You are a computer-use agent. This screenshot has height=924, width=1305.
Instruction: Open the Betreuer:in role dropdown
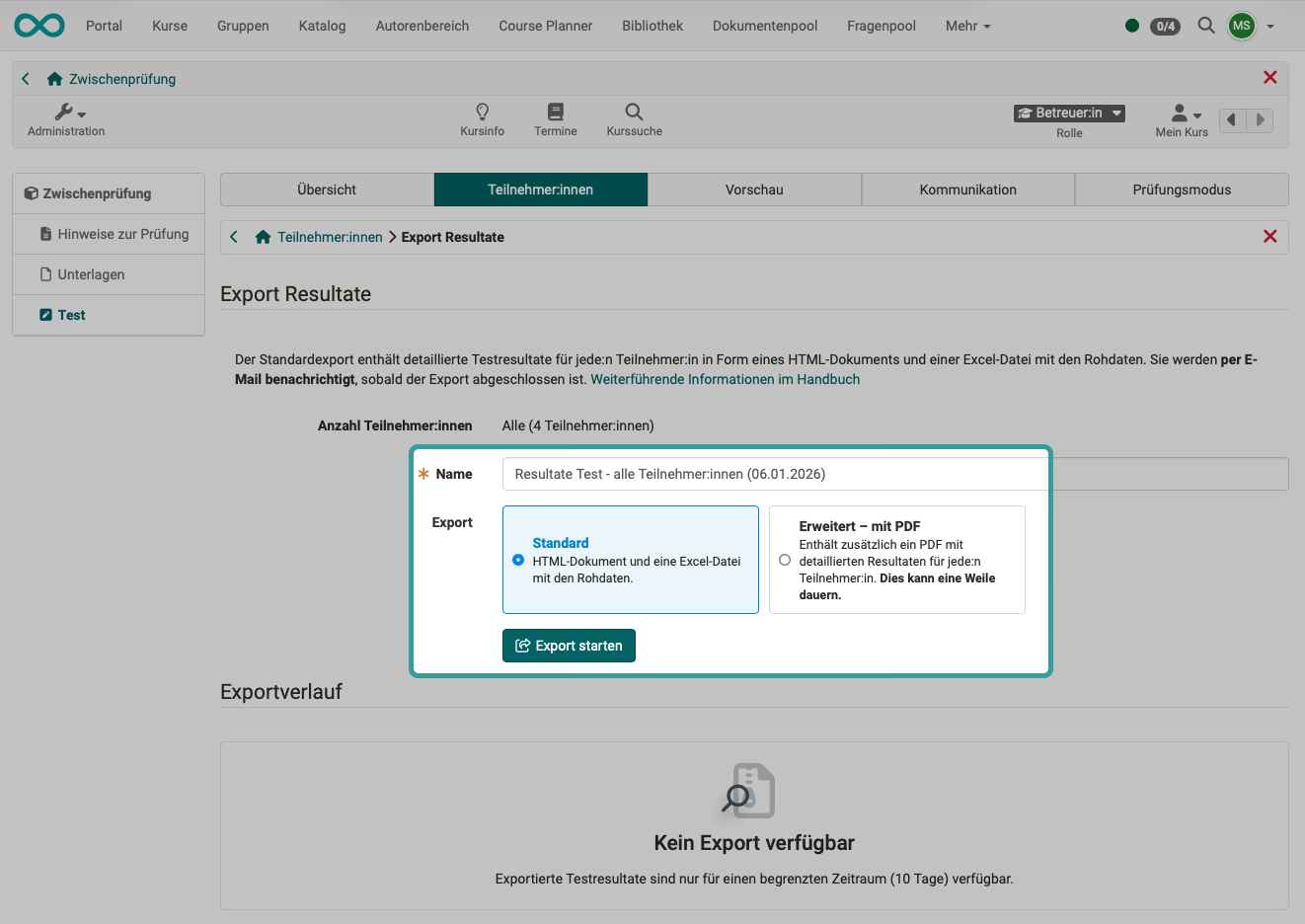(1068, 113)
